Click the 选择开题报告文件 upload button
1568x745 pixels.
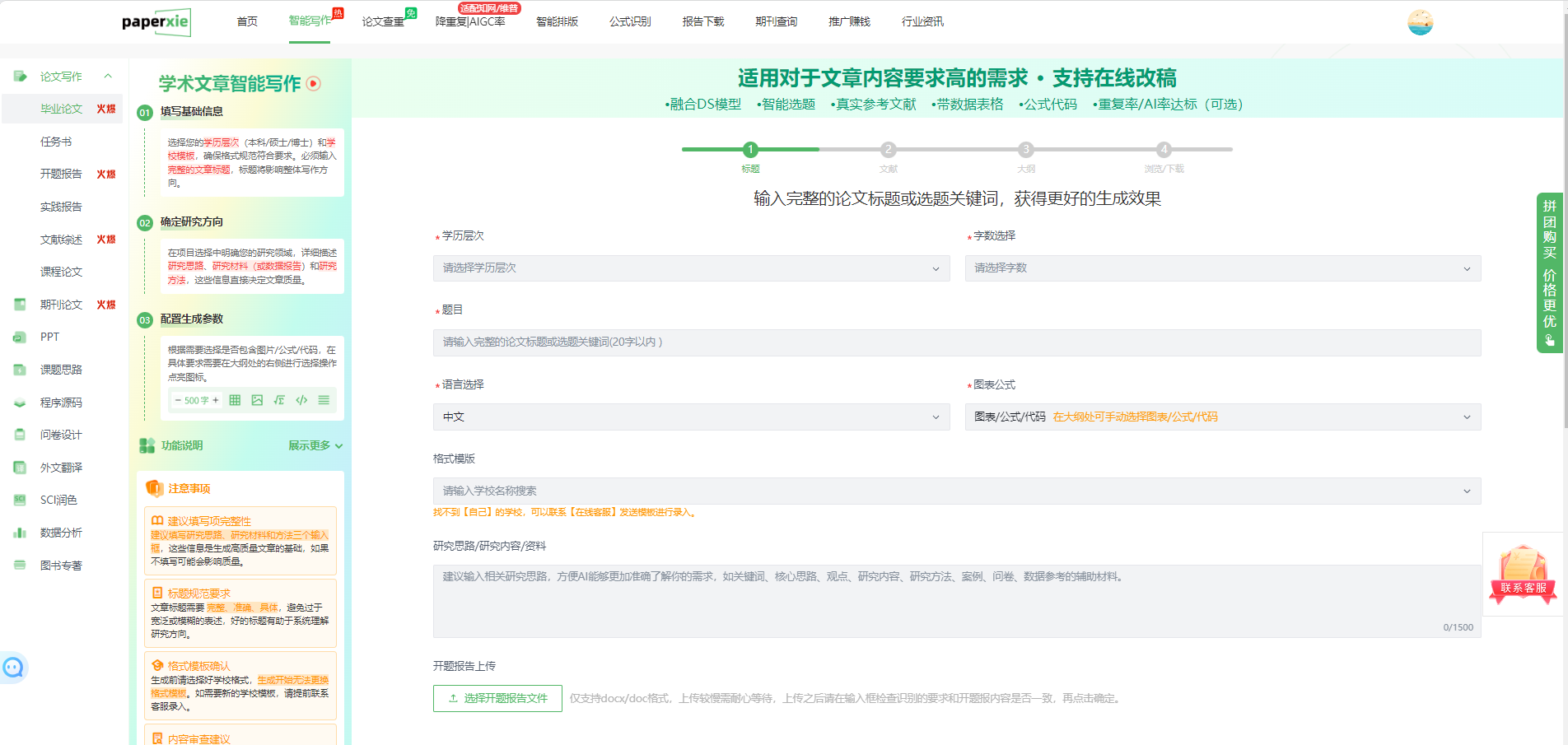tap(497, 698)
